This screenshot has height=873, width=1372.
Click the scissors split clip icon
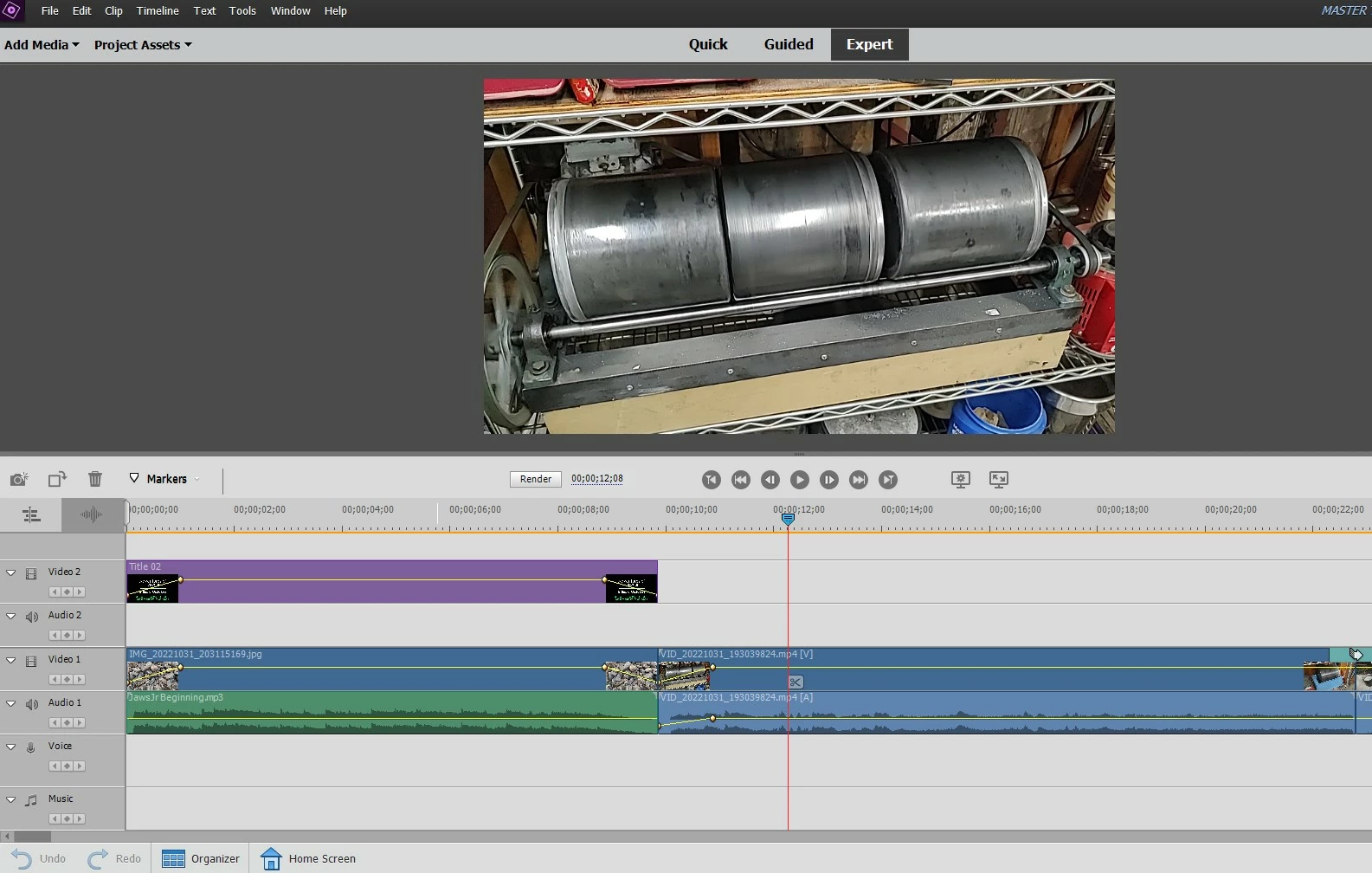[796, 682]
